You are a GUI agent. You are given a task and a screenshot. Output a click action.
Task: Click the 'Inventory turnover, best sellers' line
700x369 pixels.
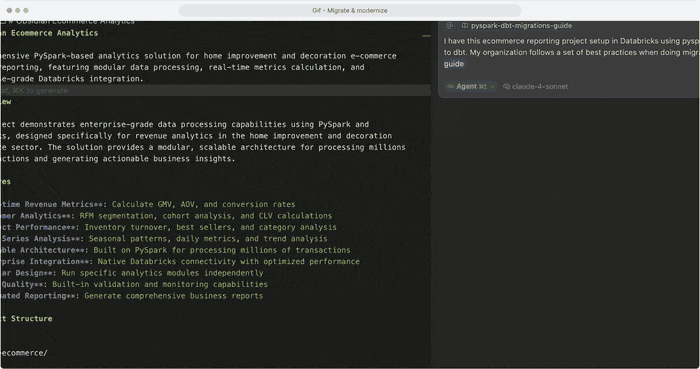(168, 227)
